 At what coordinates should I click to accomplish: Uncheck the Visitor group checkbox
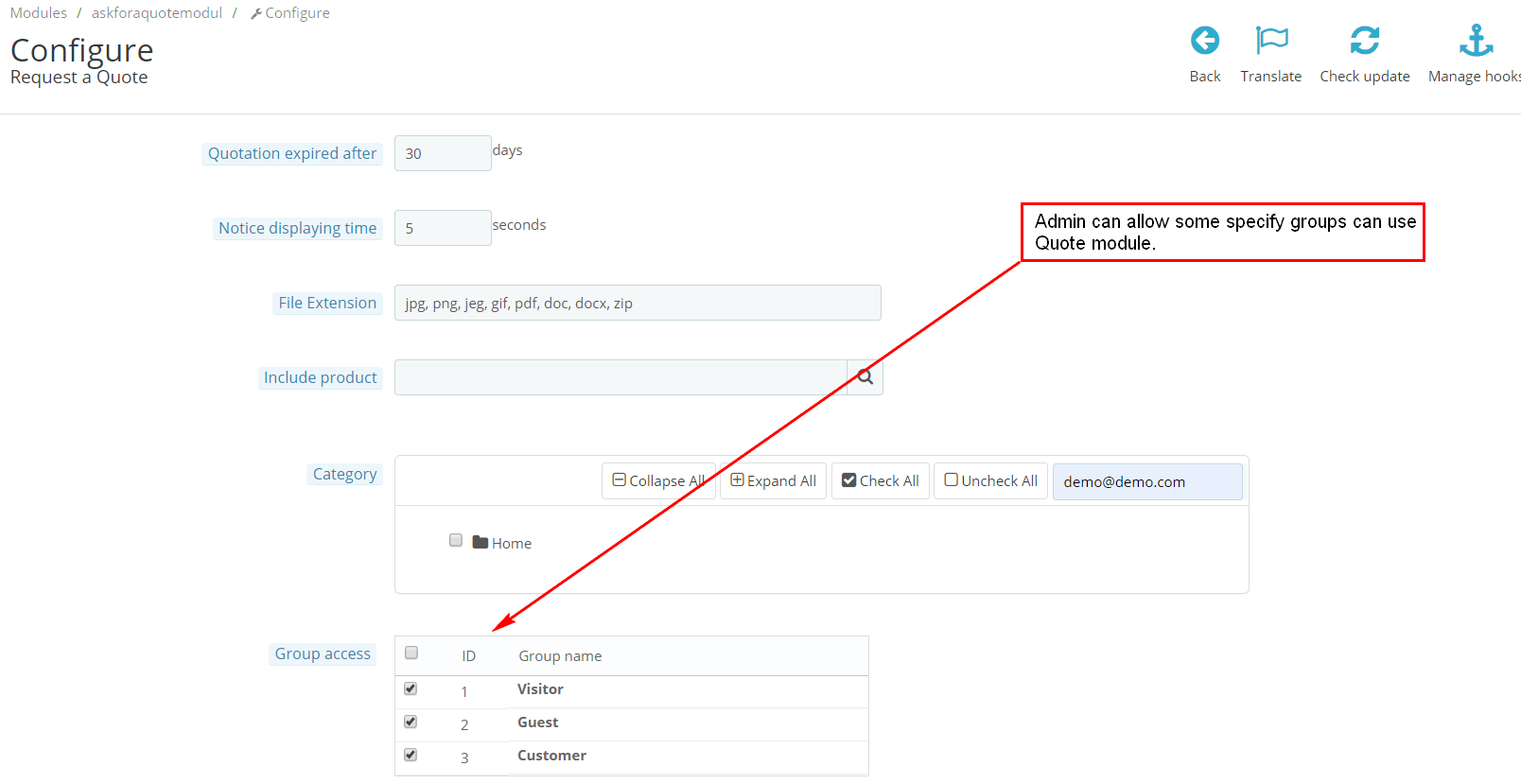pyautogui.click(x=411, y=688)
